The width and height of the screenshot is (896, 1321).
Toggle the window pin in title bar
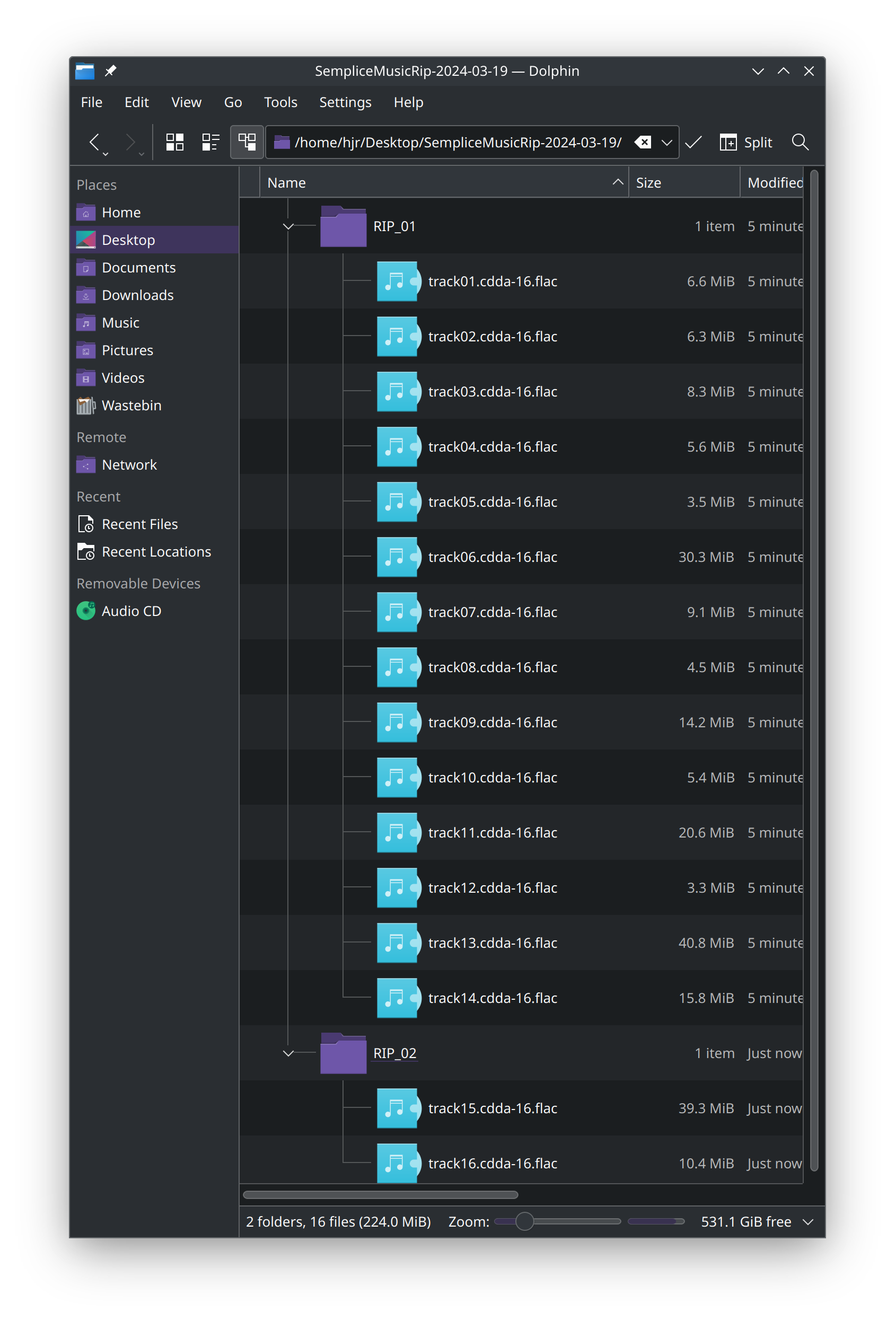pos(110,71)
